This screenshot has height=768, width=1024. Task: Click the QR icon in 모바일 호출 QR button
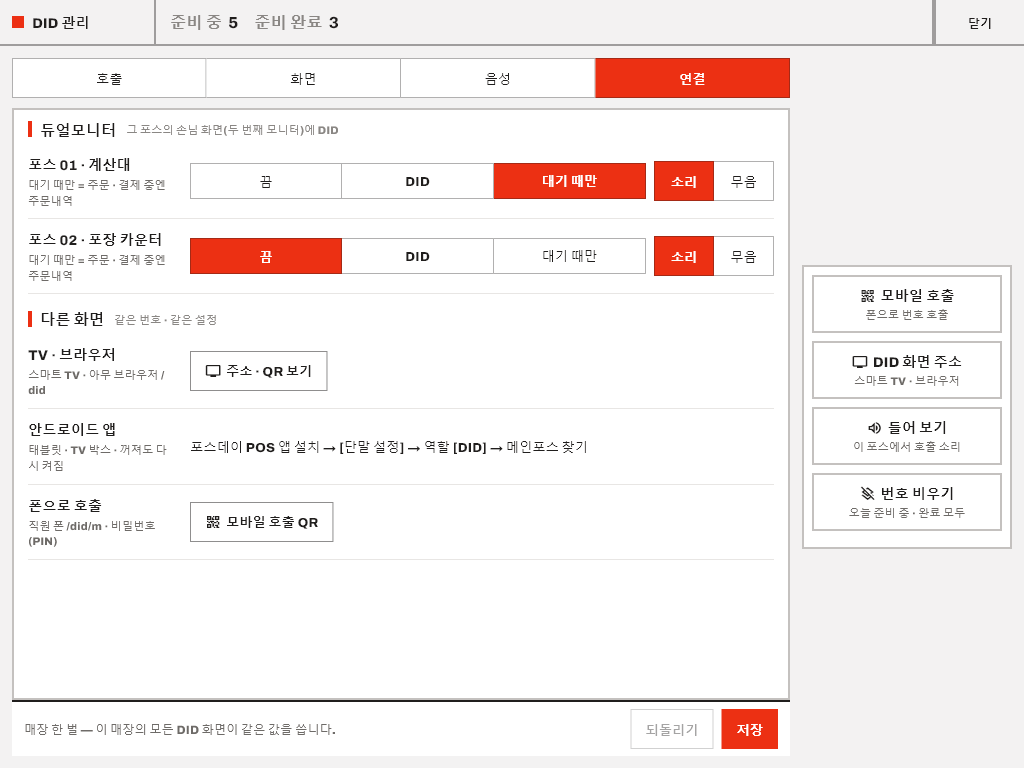(213, 522)
